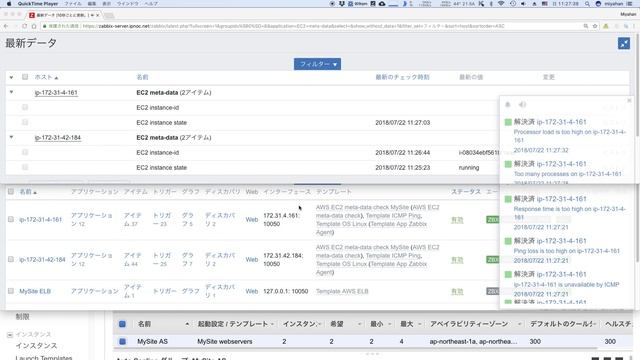The height and width of the screenshot is (360, 640).
Task: Close the 最新データ browser tab
Action: (x=98, y=15)
